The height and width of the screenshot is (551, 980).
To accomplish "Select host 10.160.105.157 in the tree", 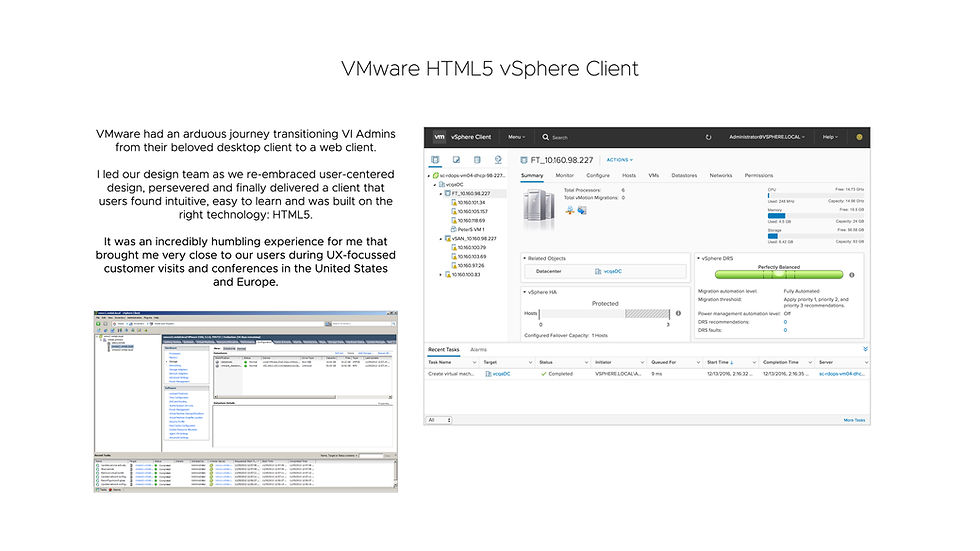I will pyautogui.click(x=472, y=211).
